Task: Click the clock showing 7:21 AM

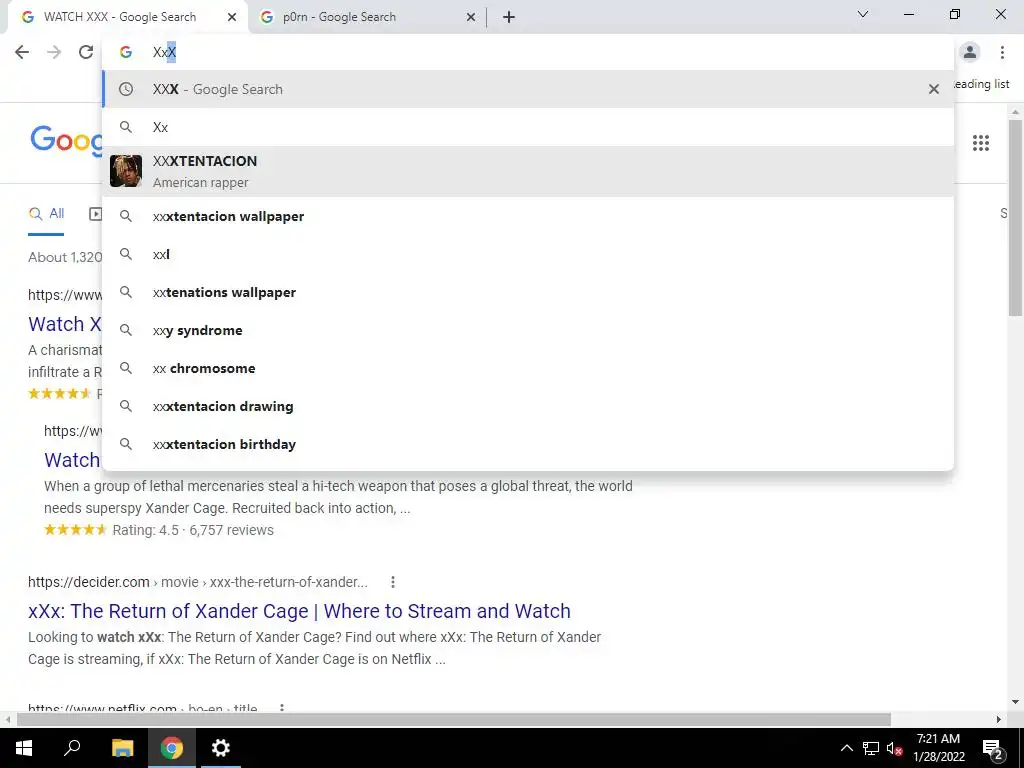Action: click(x=938, y=748)
